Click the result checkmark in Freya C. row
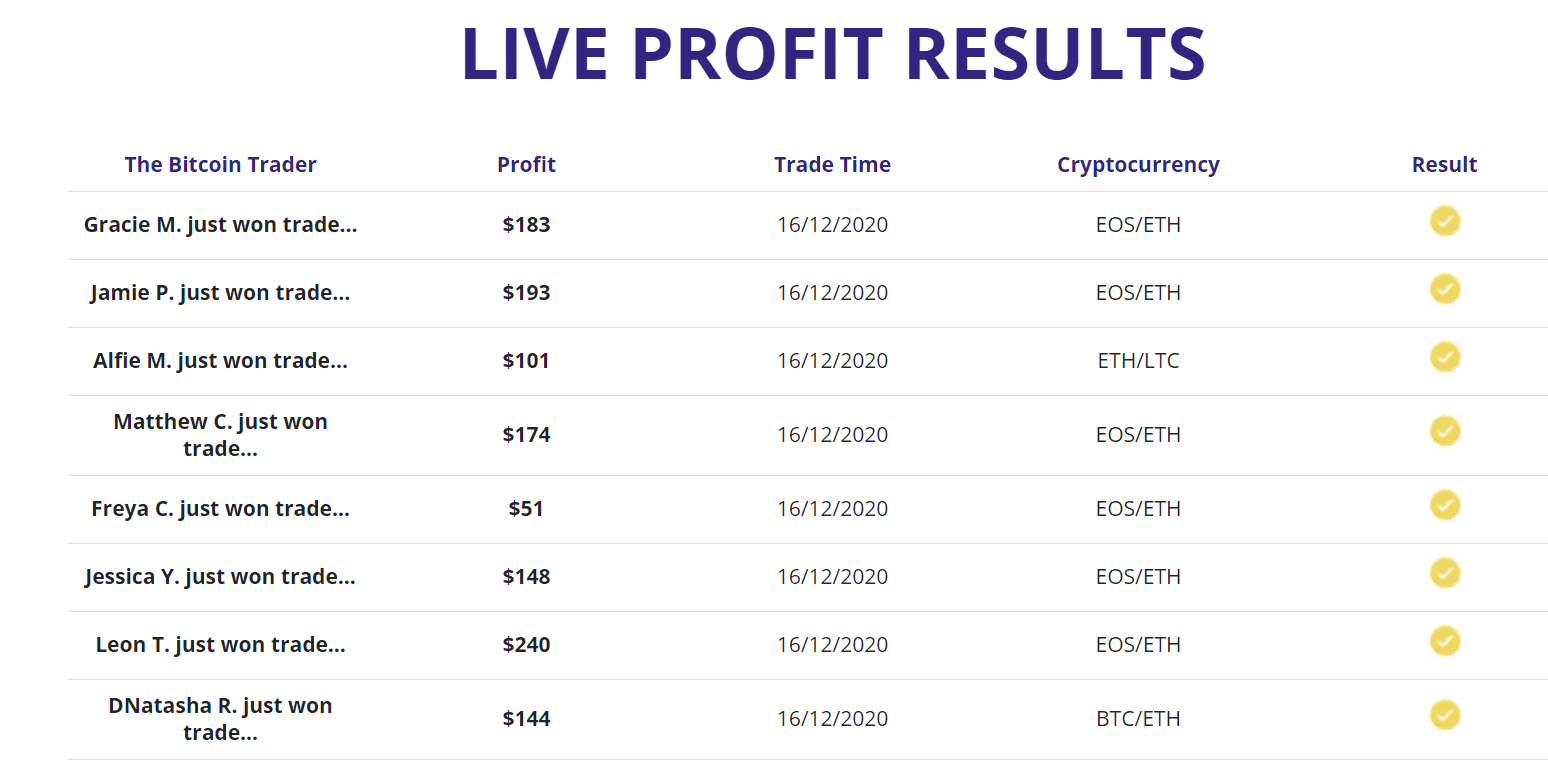The image size is (1548, 769). (x=1444, y=504)
